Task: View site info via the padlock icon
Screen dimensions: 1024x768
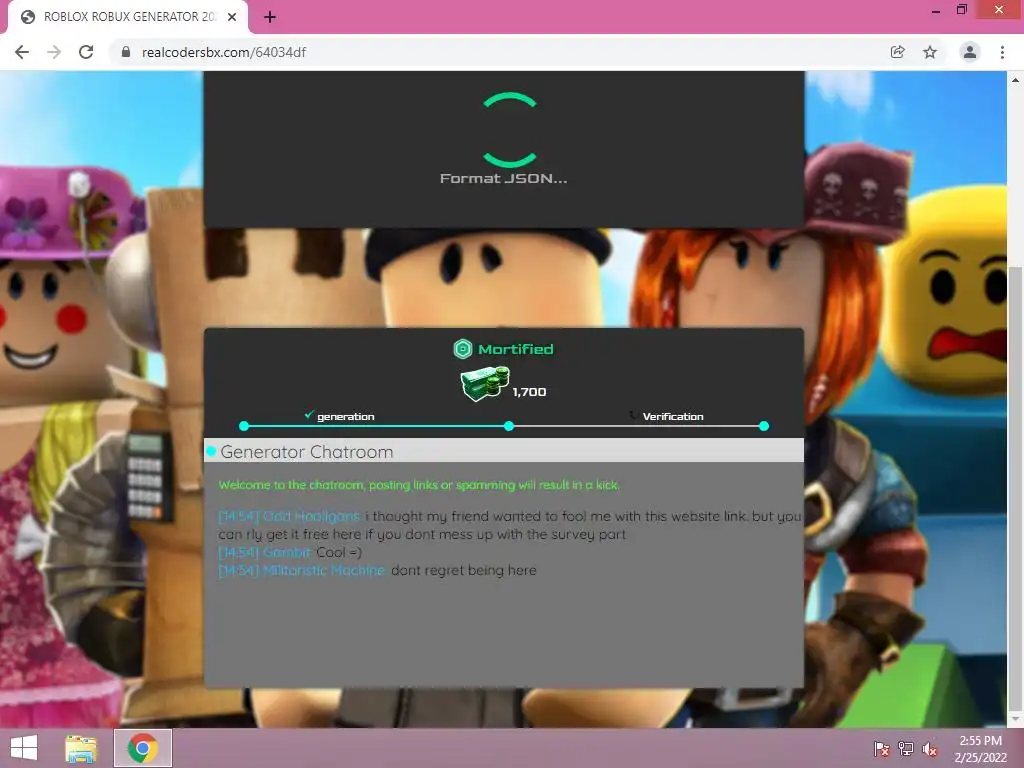Action: click(126, 52)
